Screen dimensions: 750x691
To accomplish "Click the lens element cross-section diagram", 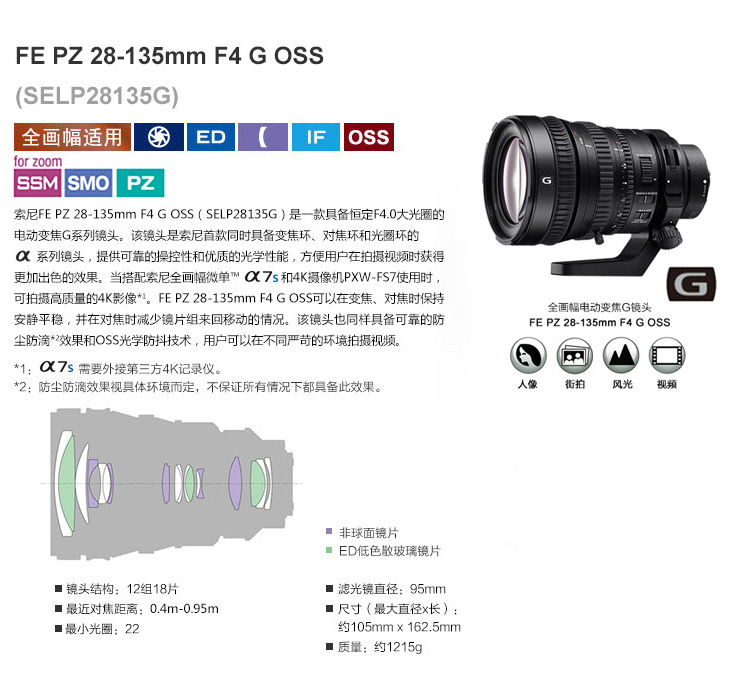I will (172, 483).
